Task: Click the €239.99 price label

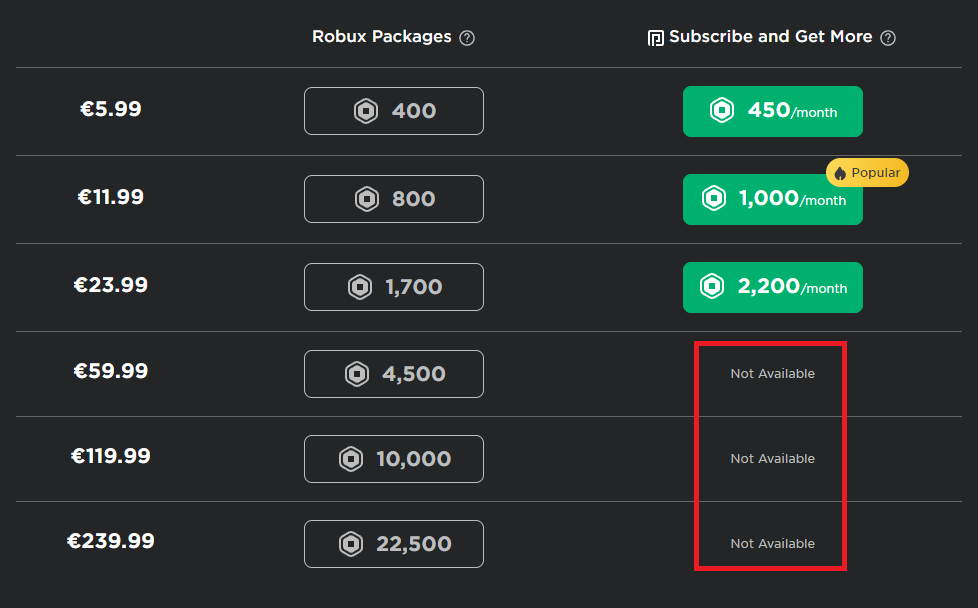Action: click(111, 541)
